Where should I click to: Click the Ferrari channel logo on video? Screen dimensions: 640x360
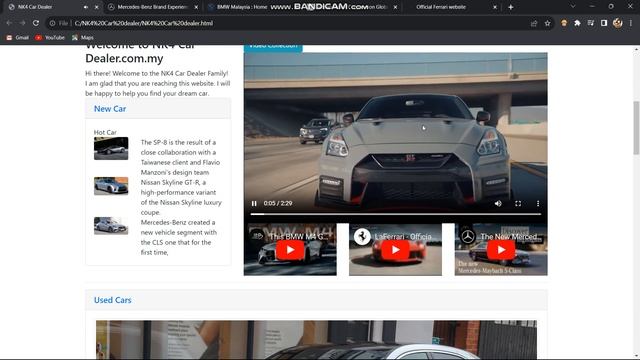coord(362,237)
